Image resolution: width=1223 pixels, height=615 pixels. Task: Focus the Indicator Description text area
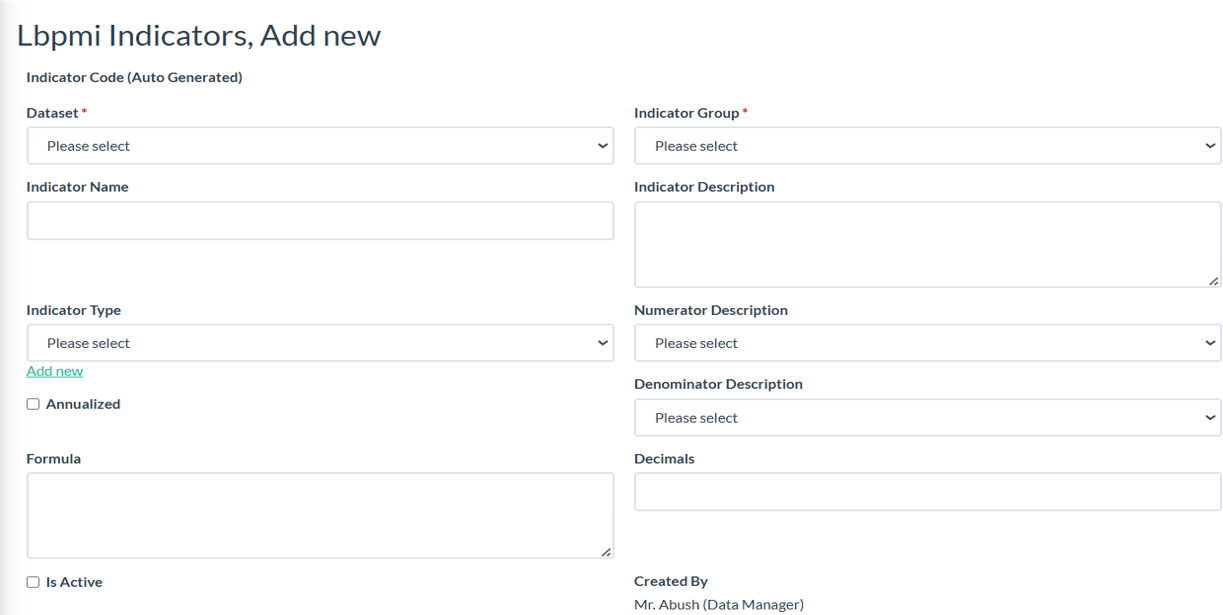(927, 244)
